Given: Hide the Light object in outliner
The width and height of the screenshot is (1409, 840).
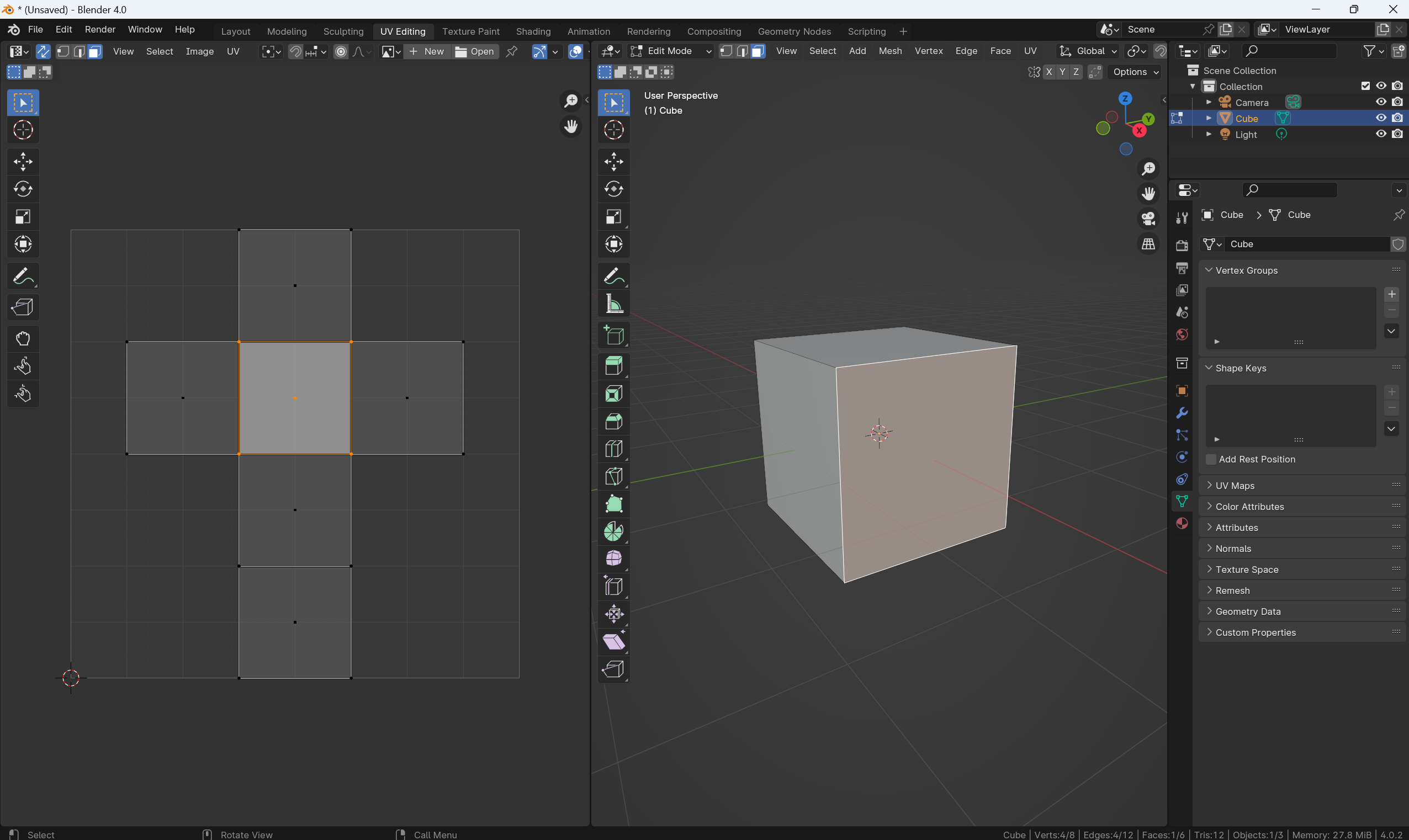Looking at the screenshot, I should (x=1381, y=134).
